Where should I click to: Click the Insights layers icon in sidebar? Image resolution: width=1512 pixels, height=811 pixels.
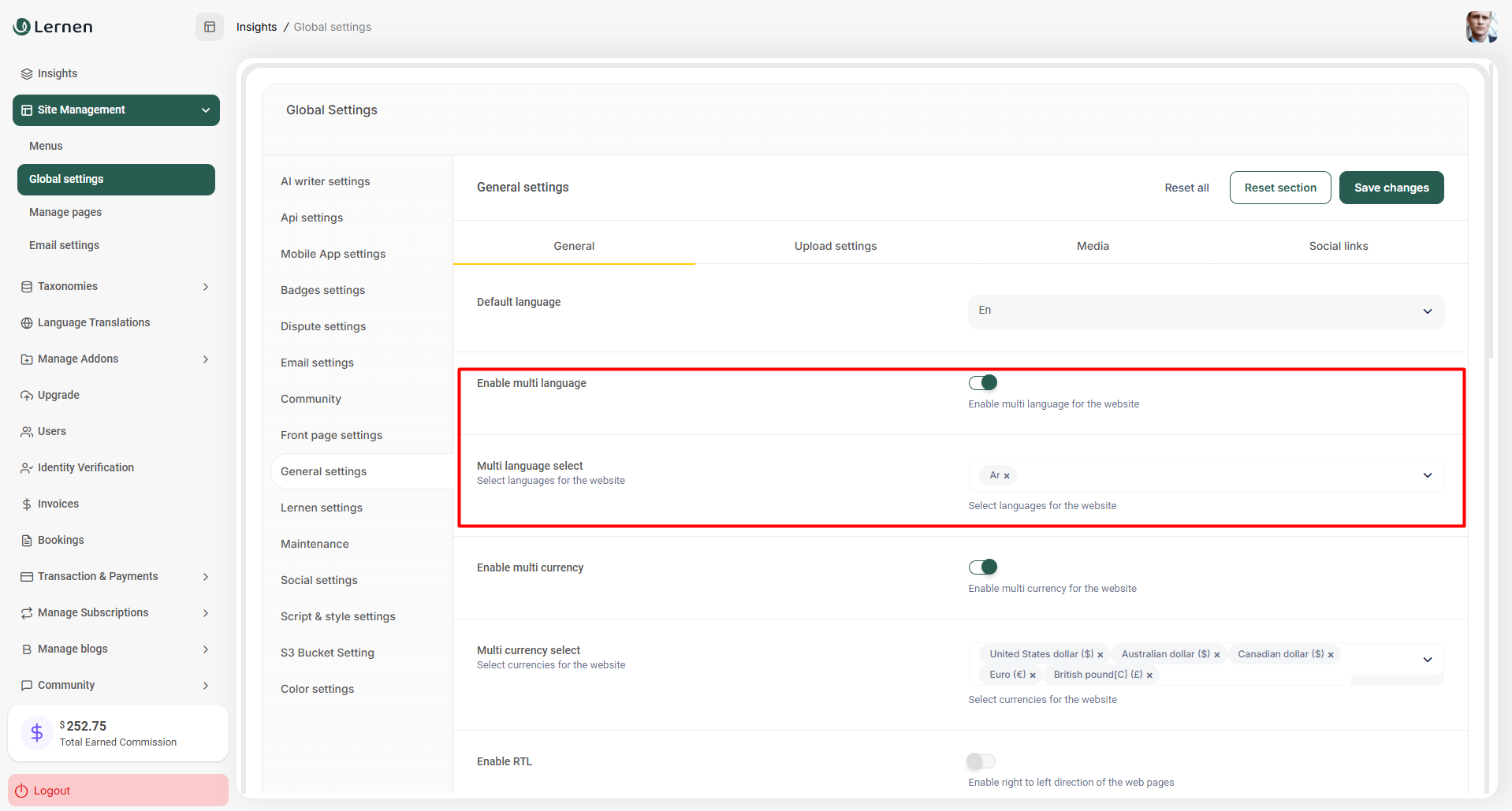[27, 74]
